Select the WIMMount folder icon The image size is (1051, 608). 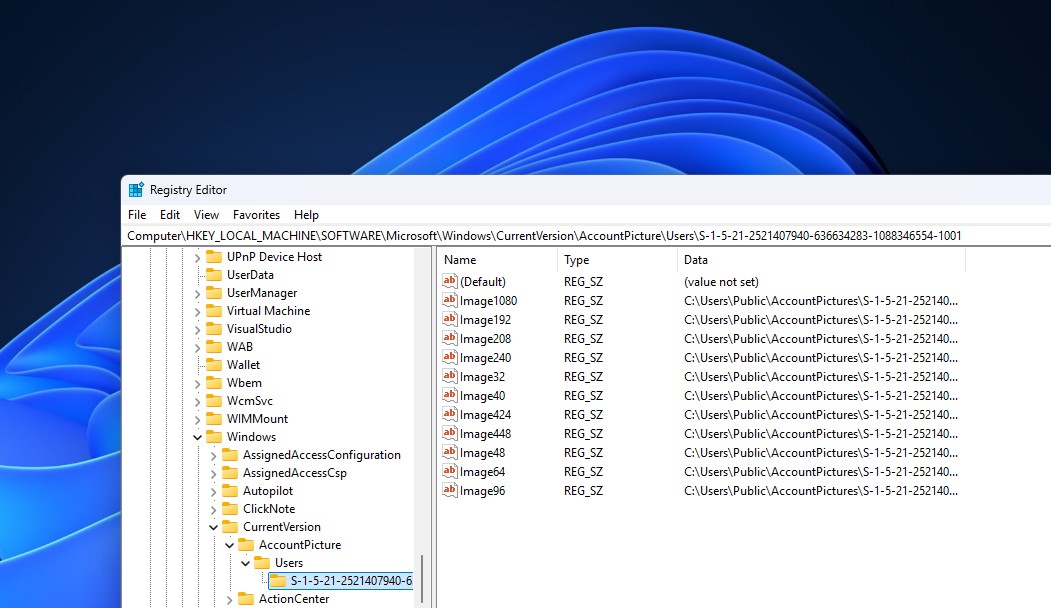click(214, 419)
